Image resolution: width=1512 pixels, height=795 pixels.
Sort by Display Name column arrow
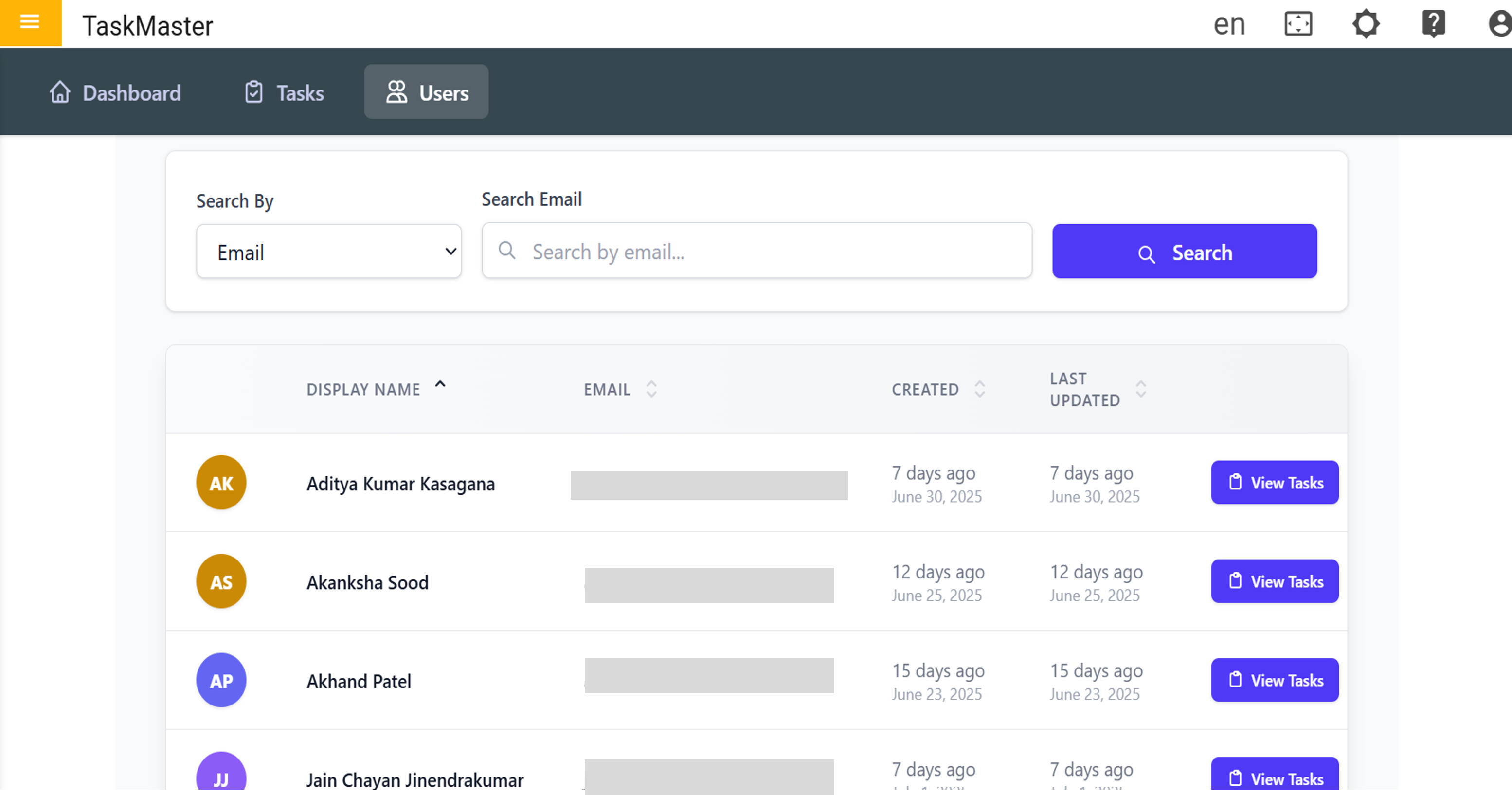[x=440, y=384]
